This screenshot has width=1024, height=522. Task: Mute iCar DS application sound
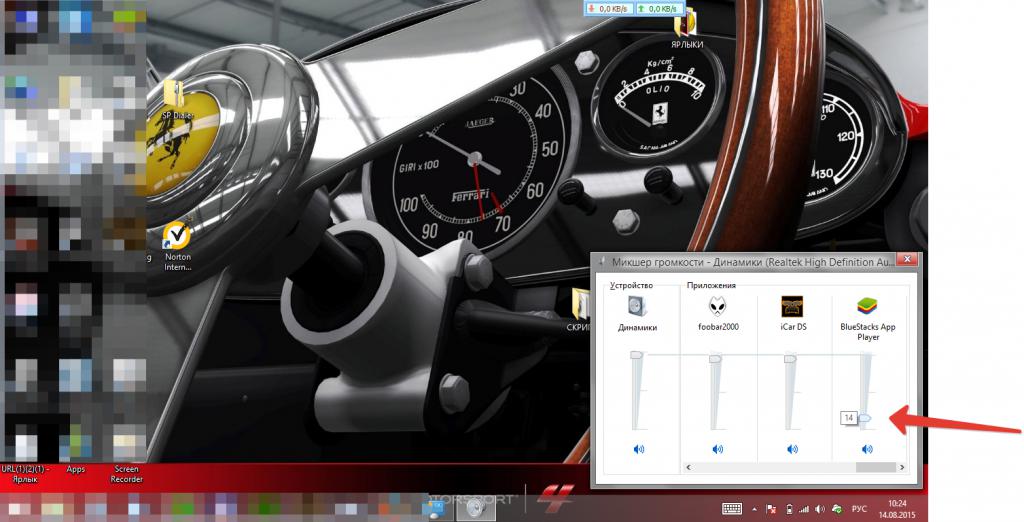pos(791,450)
